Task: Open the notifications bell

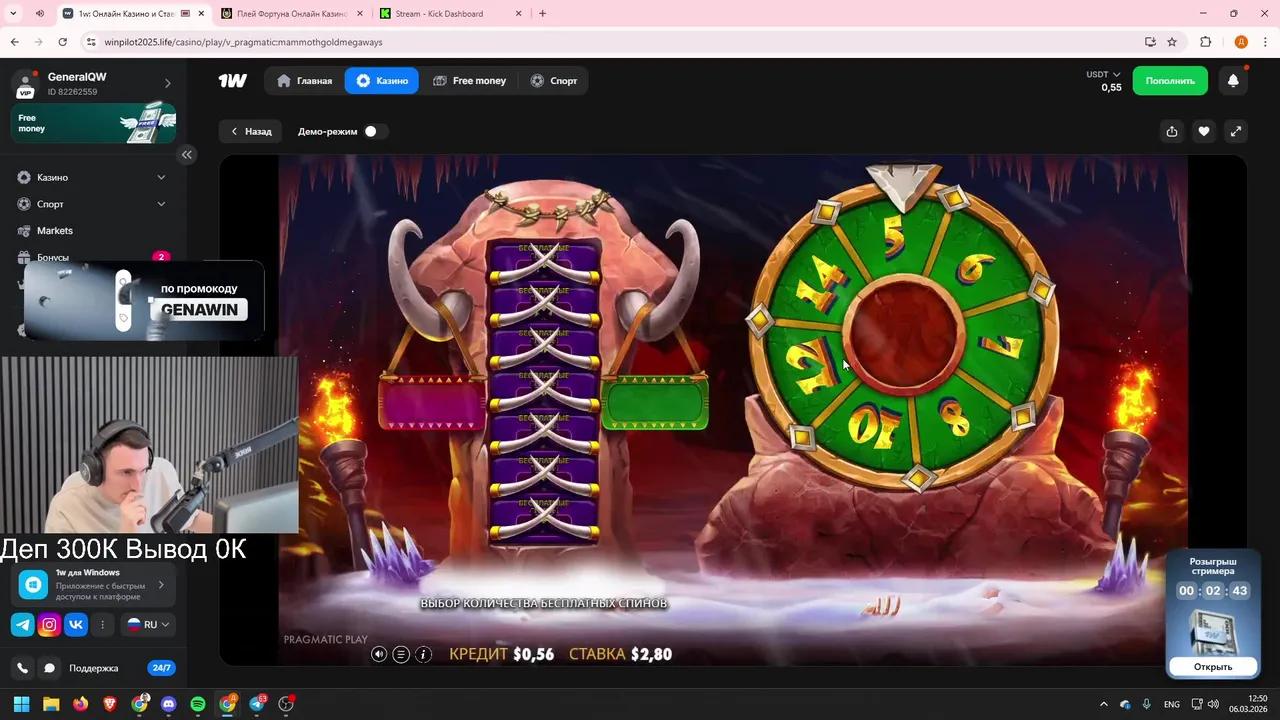Action: (1233, 80)
